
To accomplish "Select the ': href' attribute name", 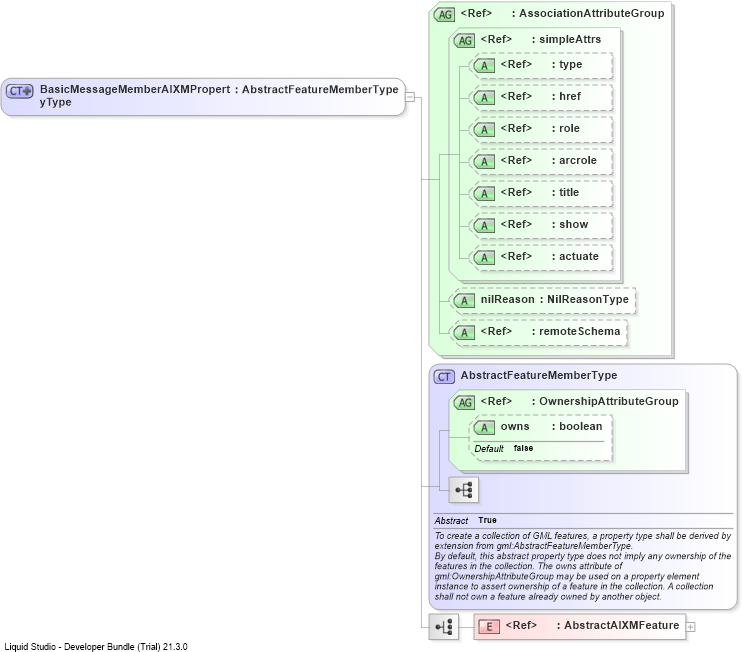I will point(566,97).
